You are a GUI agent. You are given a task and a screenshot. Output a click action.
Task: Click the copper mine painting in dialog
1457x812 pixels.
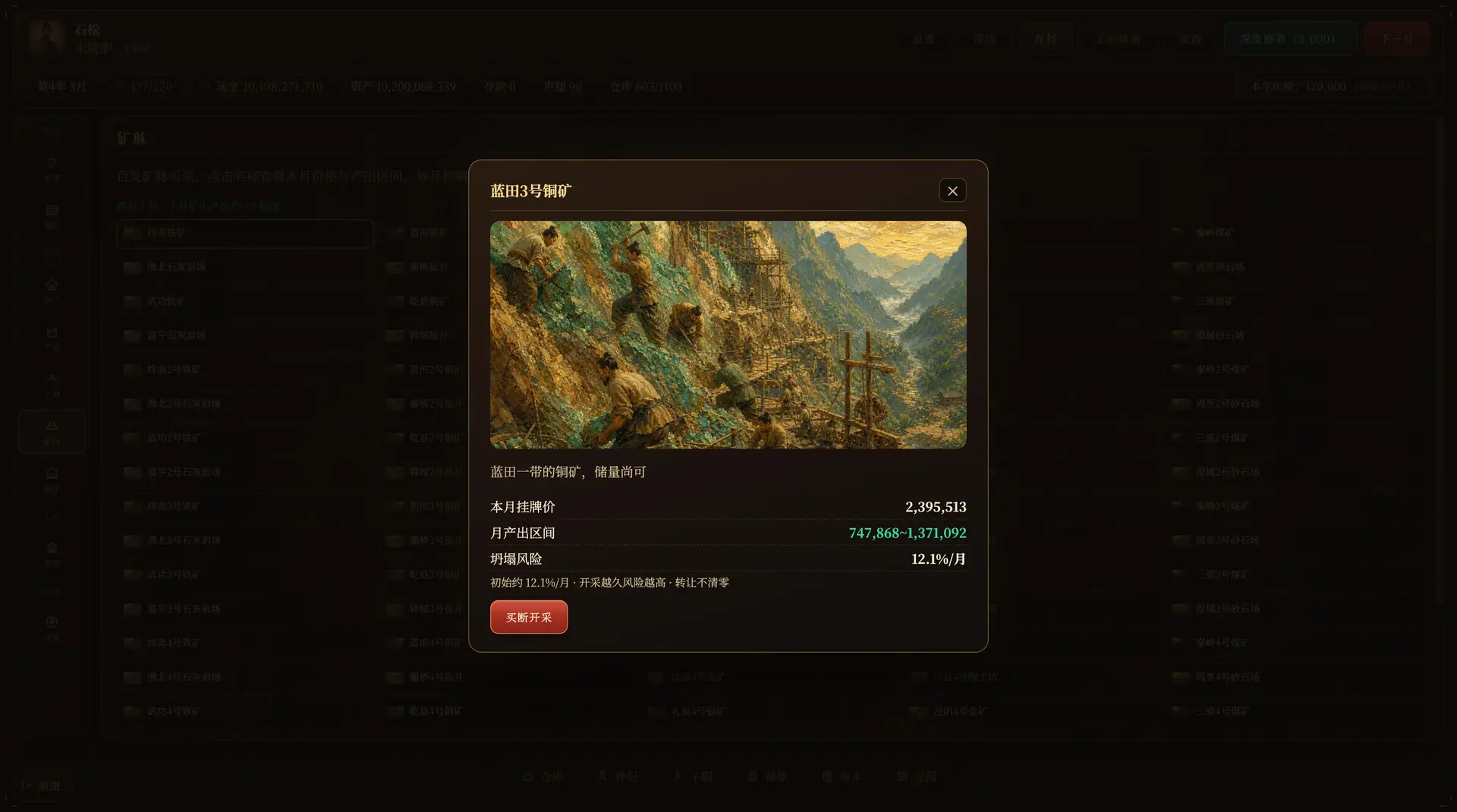(x=728, y=335)
